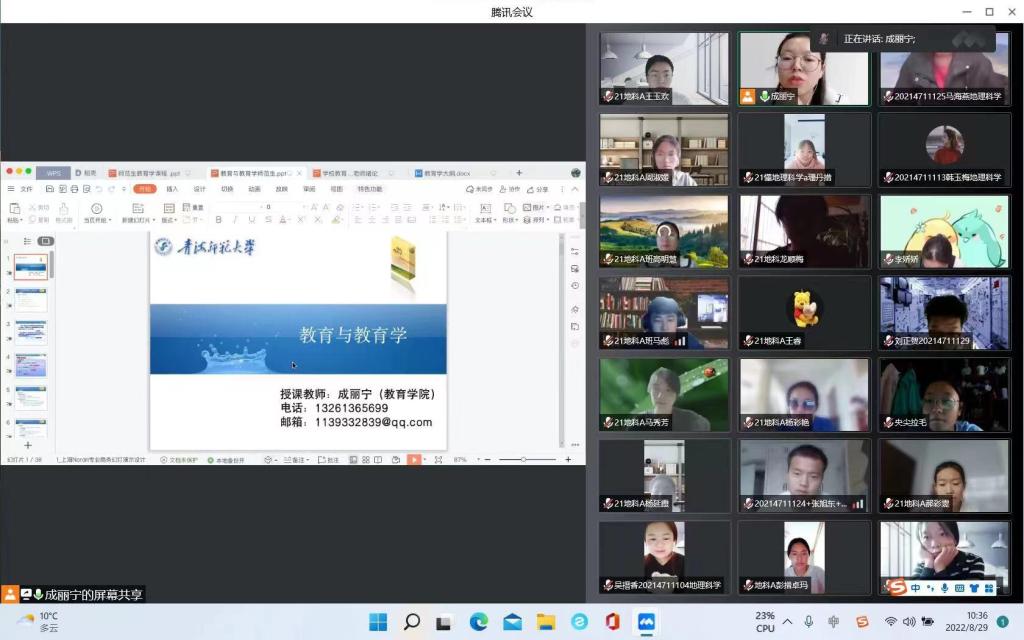Click the Undo arrow in WPS toolbar

(99, 189)
